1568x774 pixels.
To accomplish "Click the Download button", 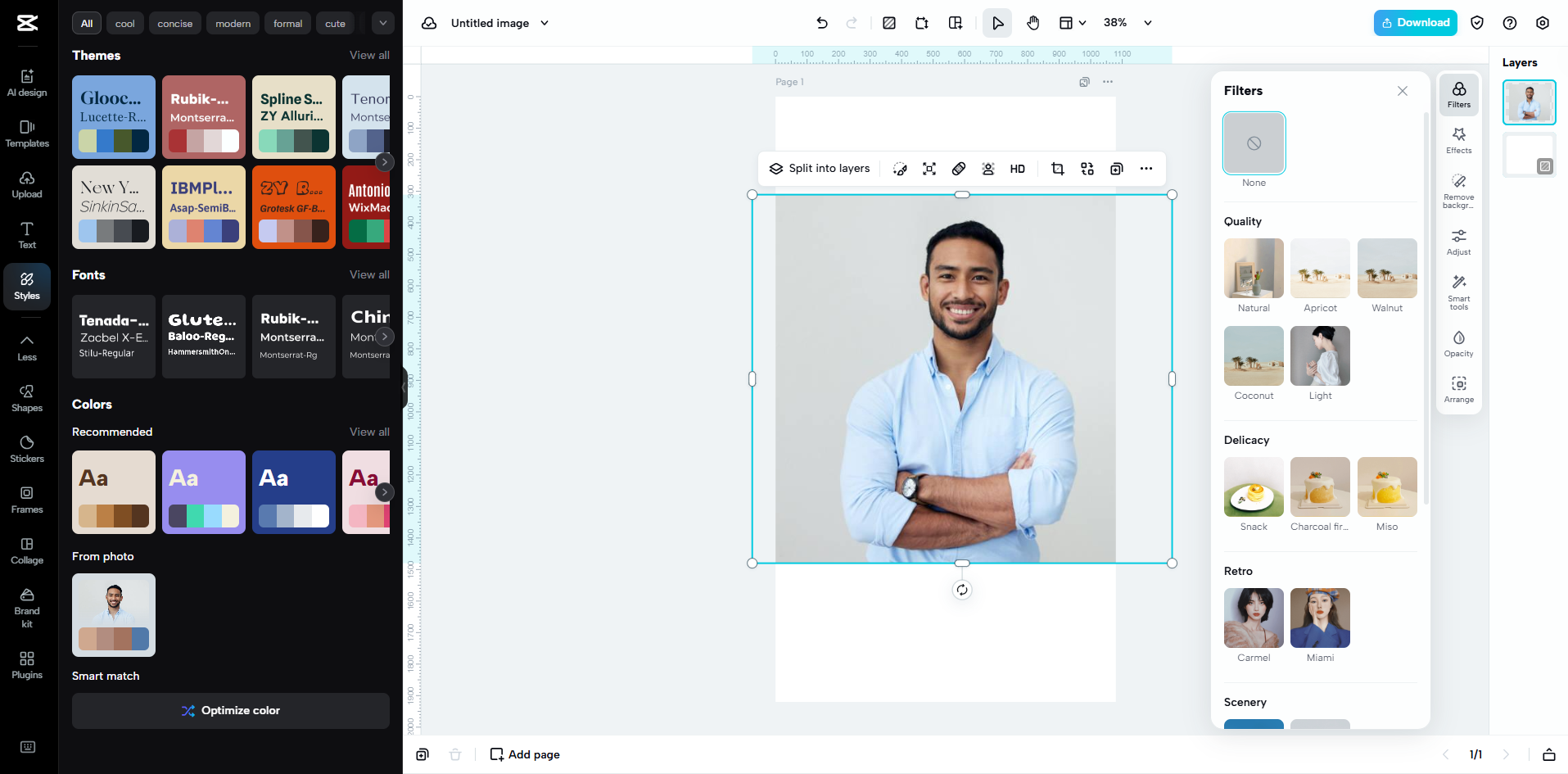I will [x=1415, y=23].
